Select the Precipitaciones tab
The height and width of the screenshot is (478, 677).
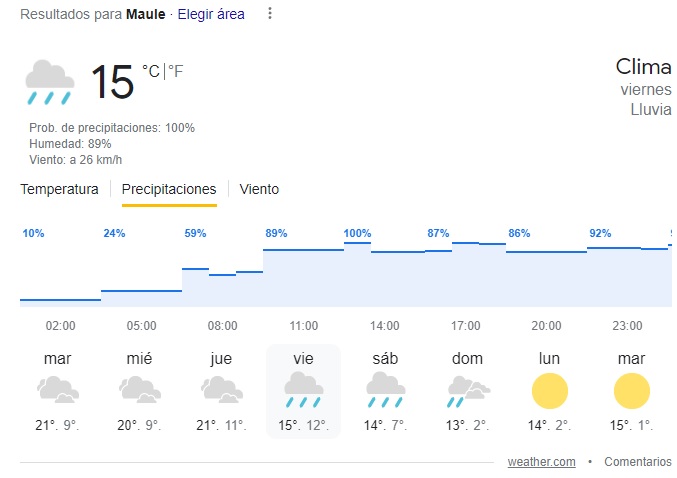pos(169,189)
